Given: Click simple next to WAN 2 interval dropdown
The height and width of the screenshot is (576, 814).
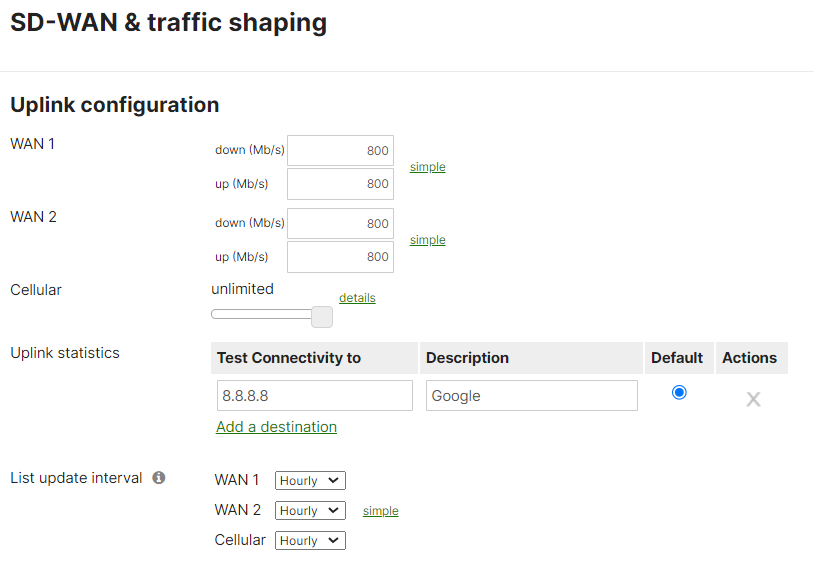Looking at the screenshot, I should click(x=380, y=510).
